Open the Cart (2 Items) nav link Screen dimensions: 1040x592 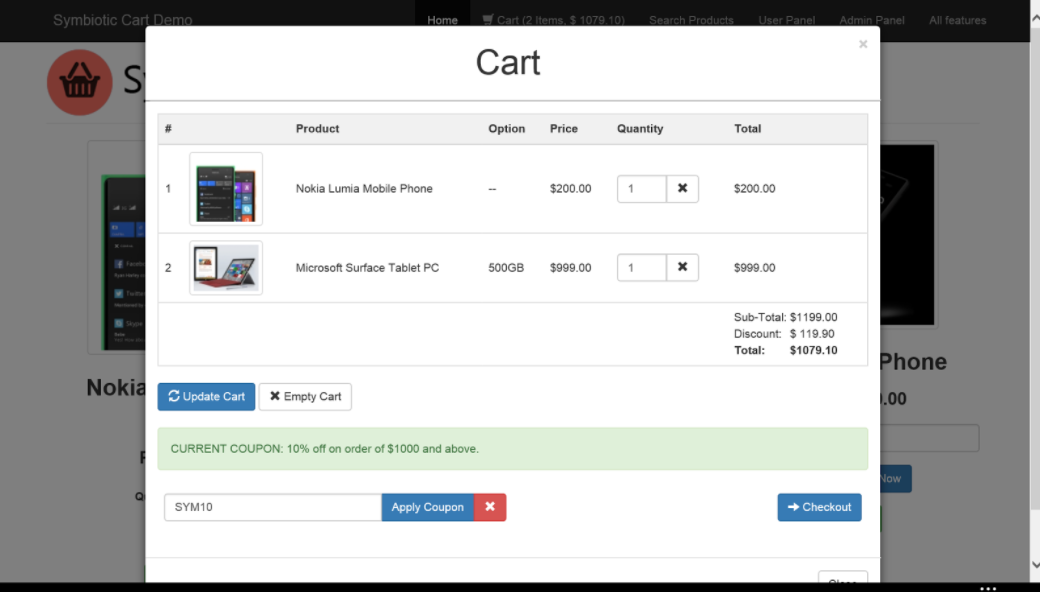click(553, 20)
